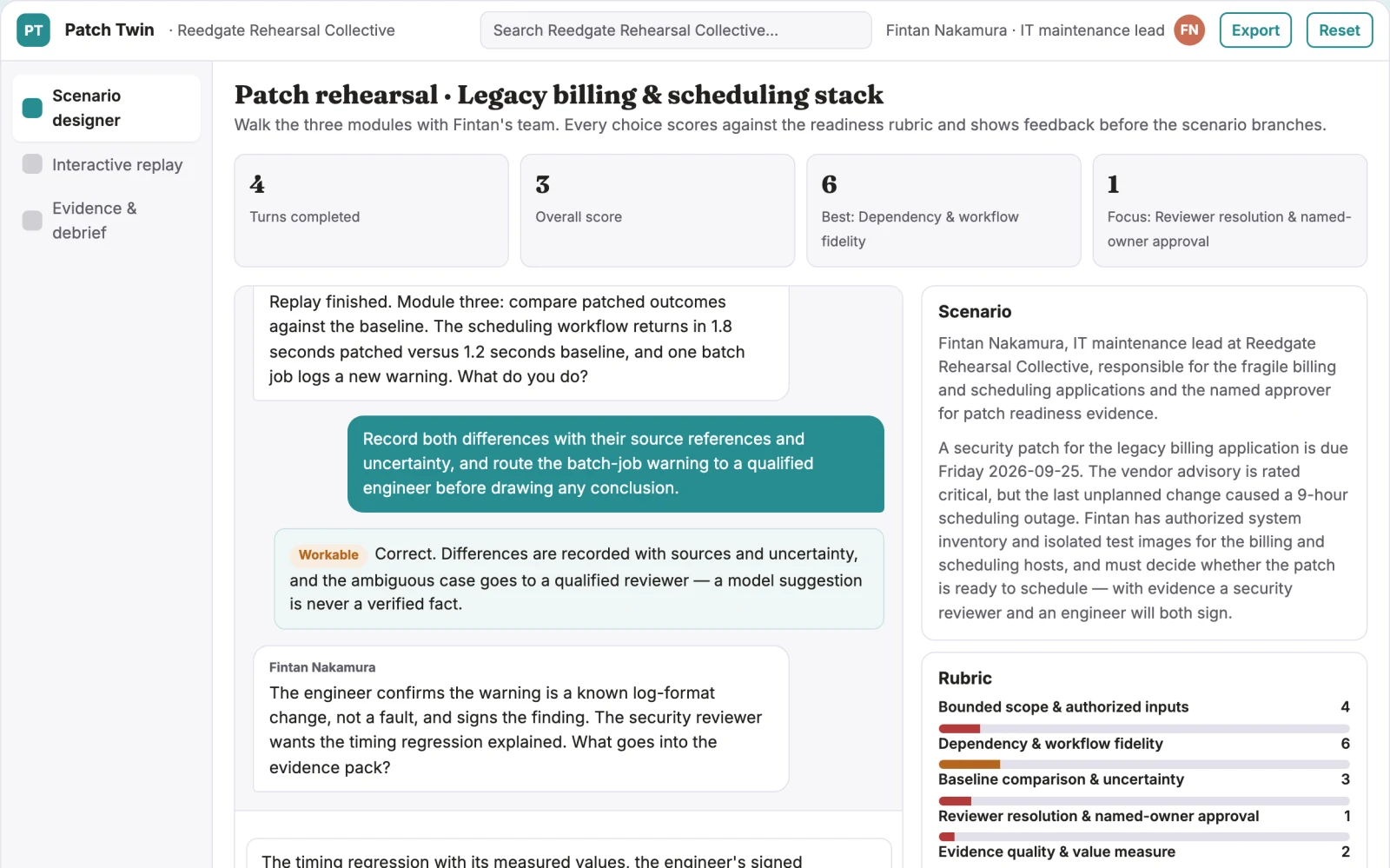This screenshot has width=1390, height=868.
Task: Go to Evidence & debrief tab
Action: [106, 221]
